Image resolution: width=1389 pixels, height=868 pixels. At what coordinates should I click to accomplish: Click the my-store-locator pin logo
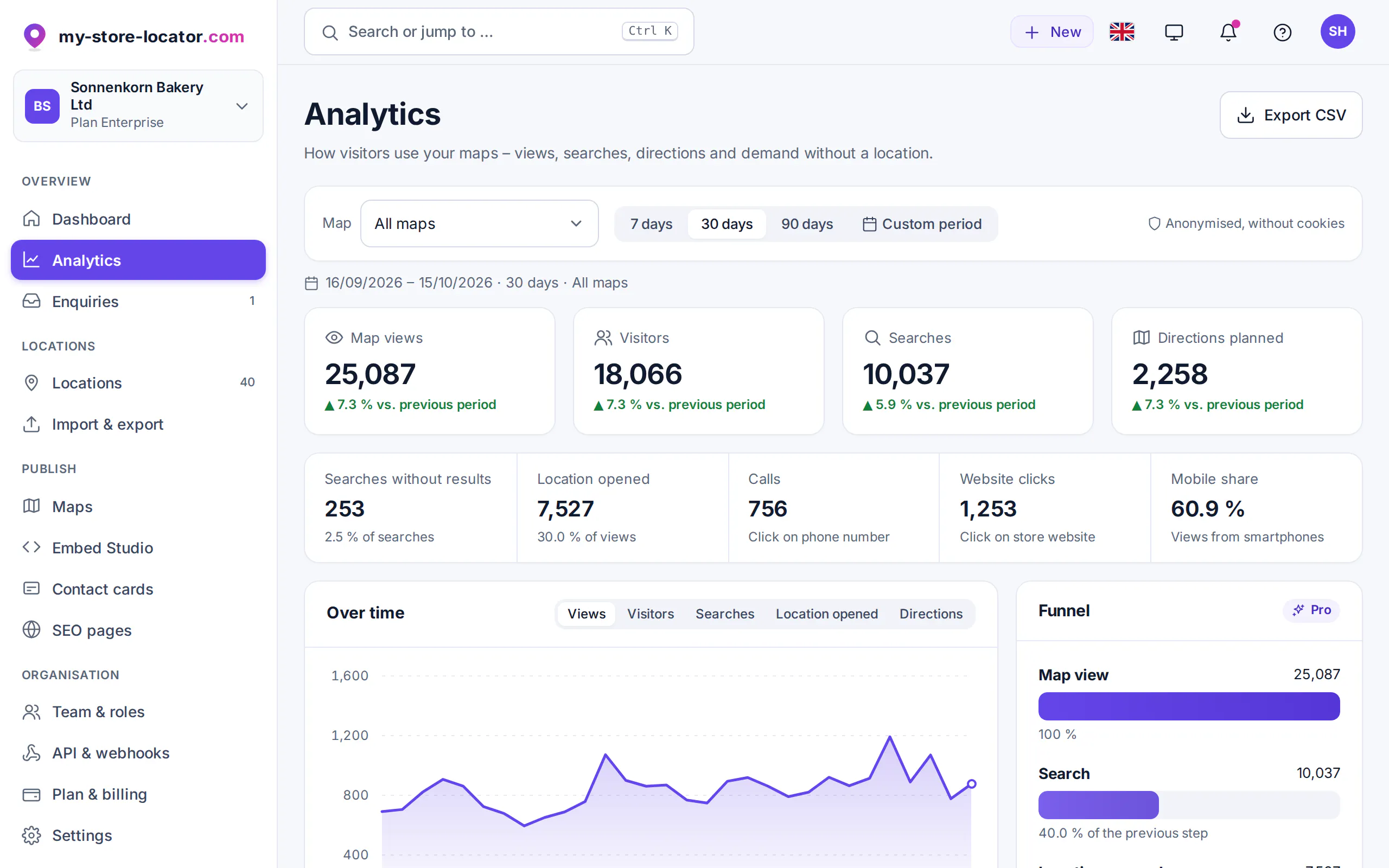(34, 36)
